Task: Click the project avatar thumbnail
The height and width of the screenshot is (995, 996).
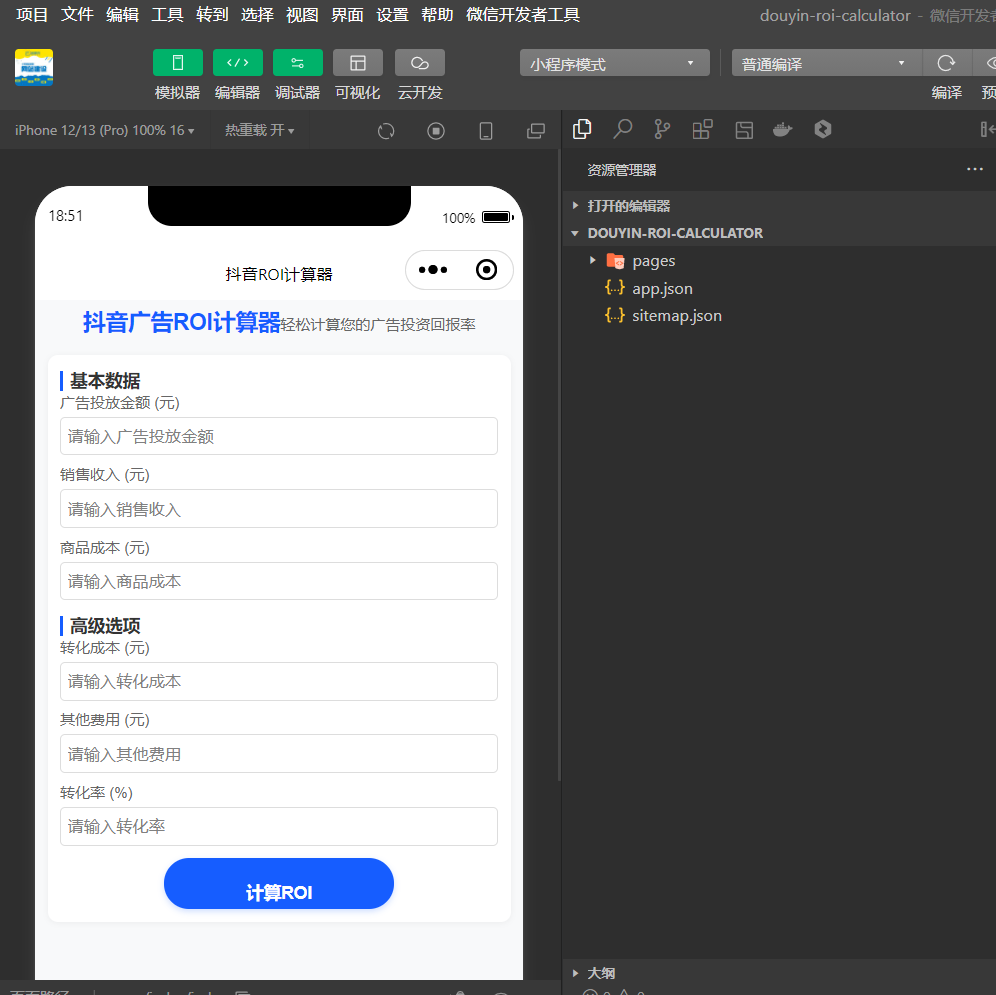Action: pos(34,67)
